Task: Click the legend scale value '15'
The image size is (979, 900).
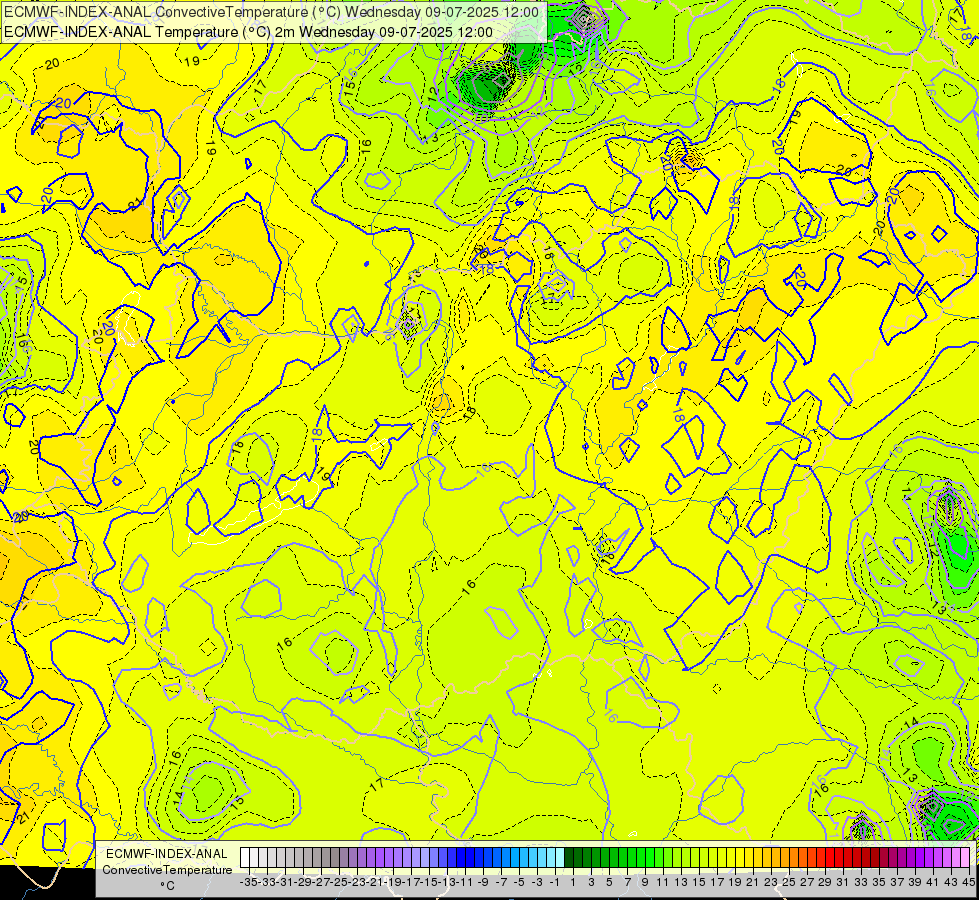Action: 699,882
